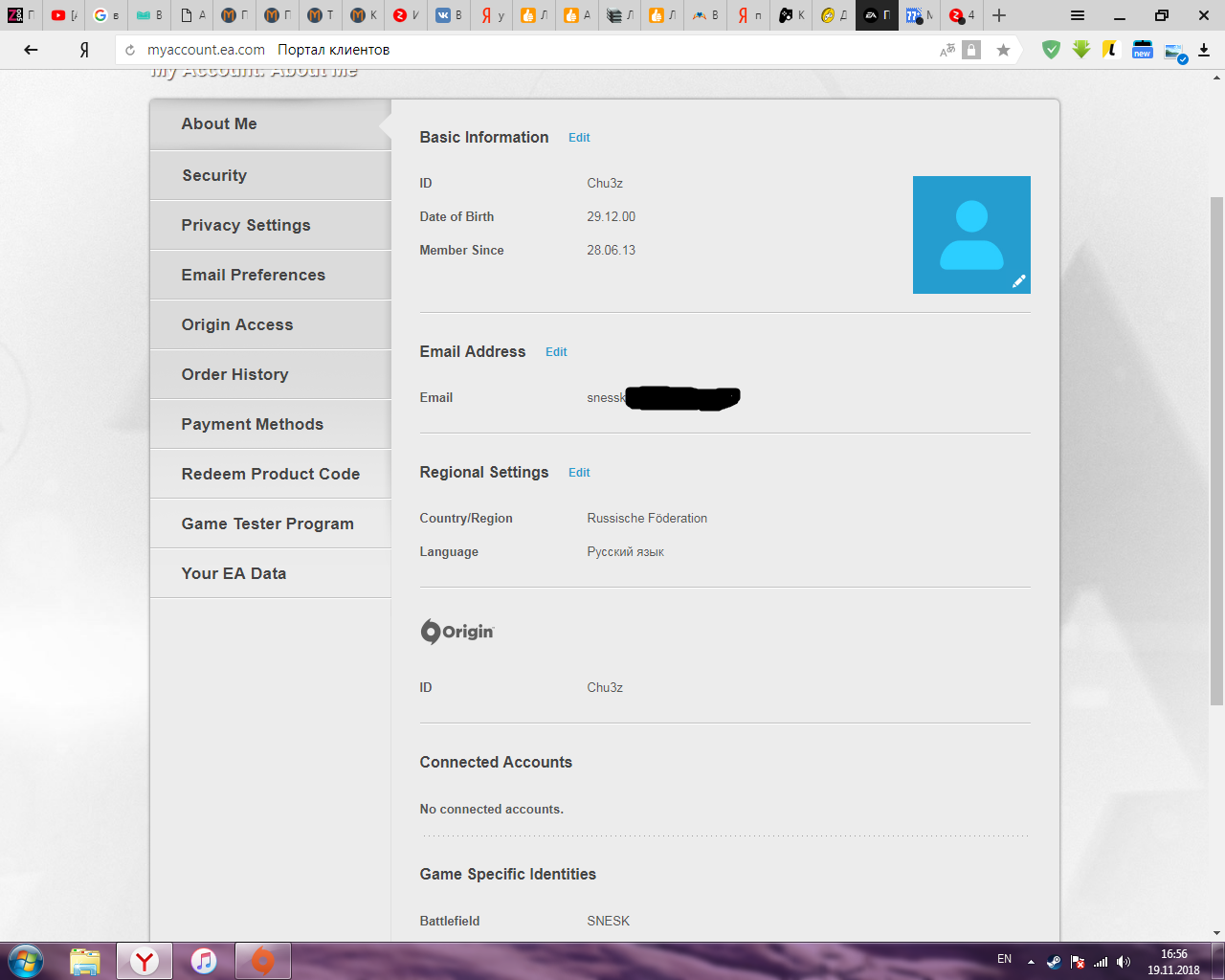
Task: View the Order History section
Action: click(x=270, y=374)
